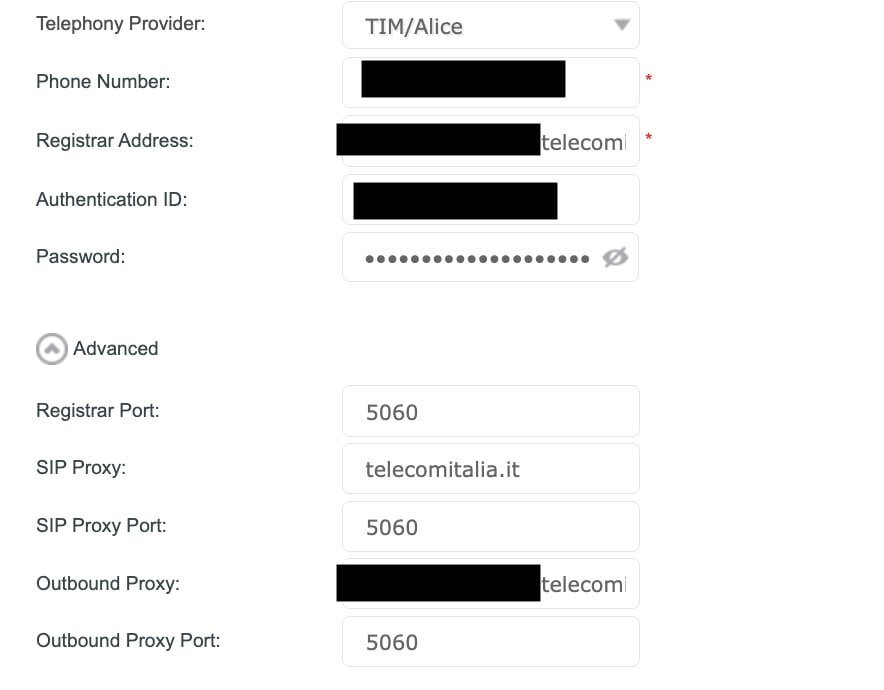Viewport: 884px width, 690px height.
Task: Collapse the Advanced section using the circular arrow icon
Action: tap(51, 349)
